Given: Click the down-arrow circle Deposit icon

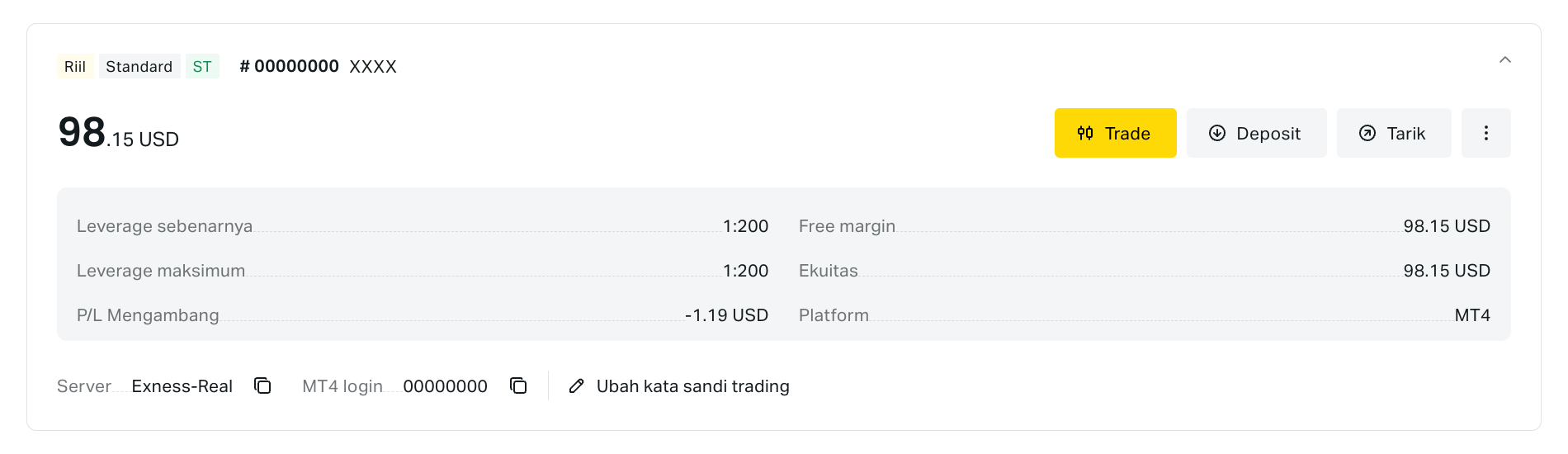Looking at the screenshot, I should tap(1216, 133).
